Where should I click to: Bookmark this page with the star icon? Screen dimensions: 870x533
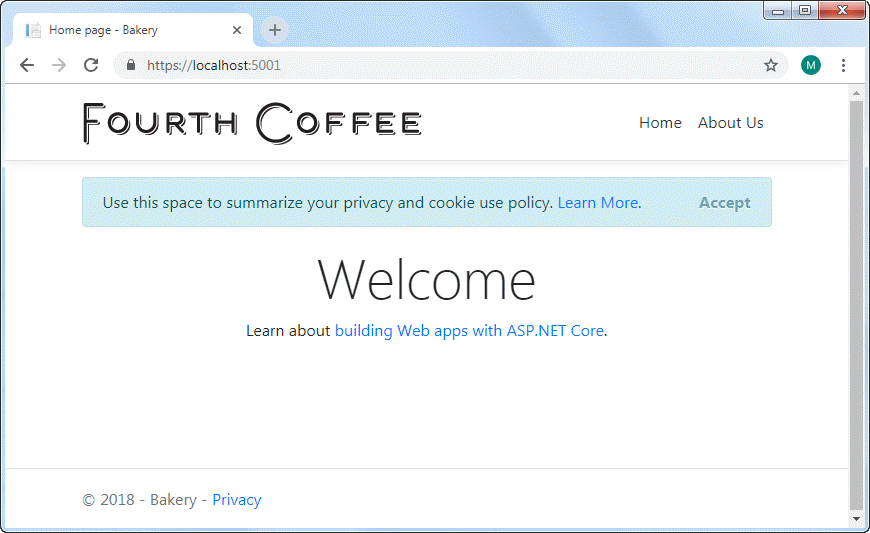(771, 65)
